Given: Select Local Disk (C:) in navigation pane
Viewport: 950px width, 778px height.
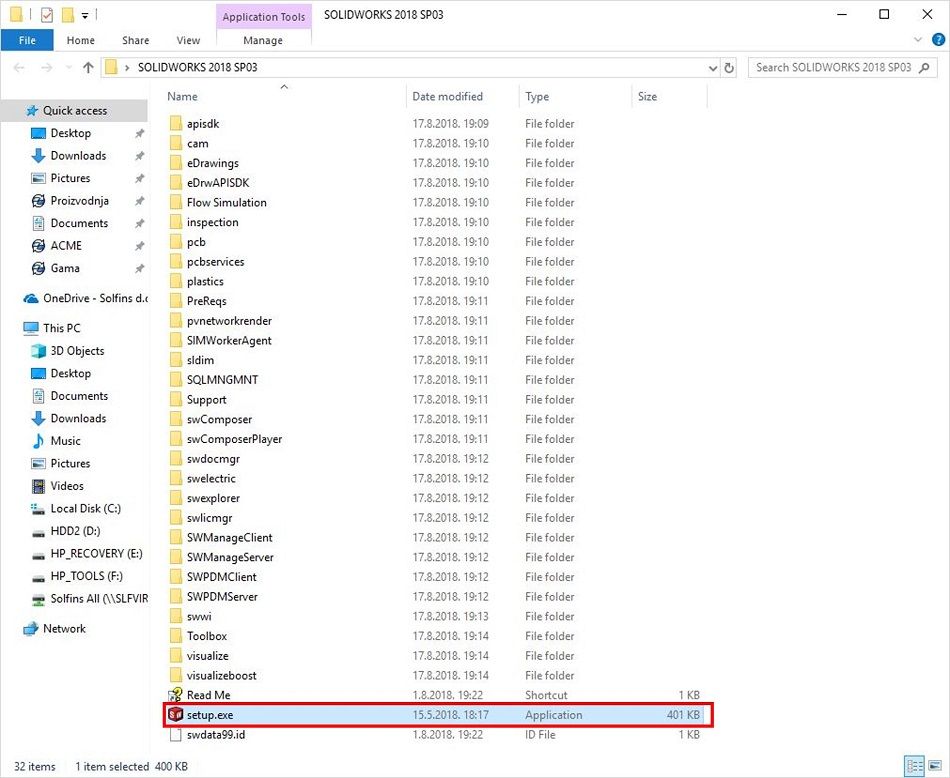Looking at the screenshot, I should pos(85,509).
